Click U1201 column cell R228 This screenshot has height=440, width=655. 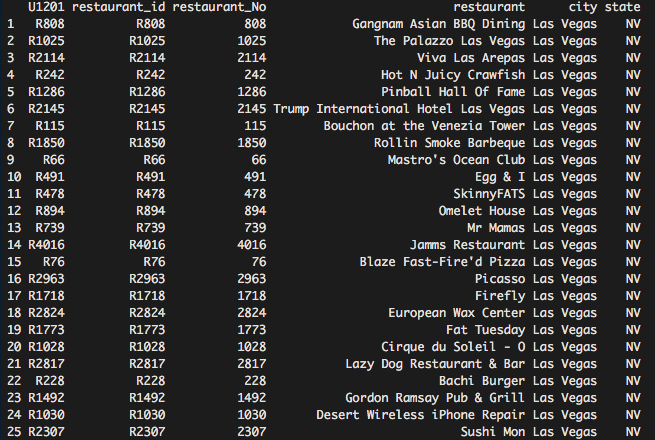tap(50, 382)
